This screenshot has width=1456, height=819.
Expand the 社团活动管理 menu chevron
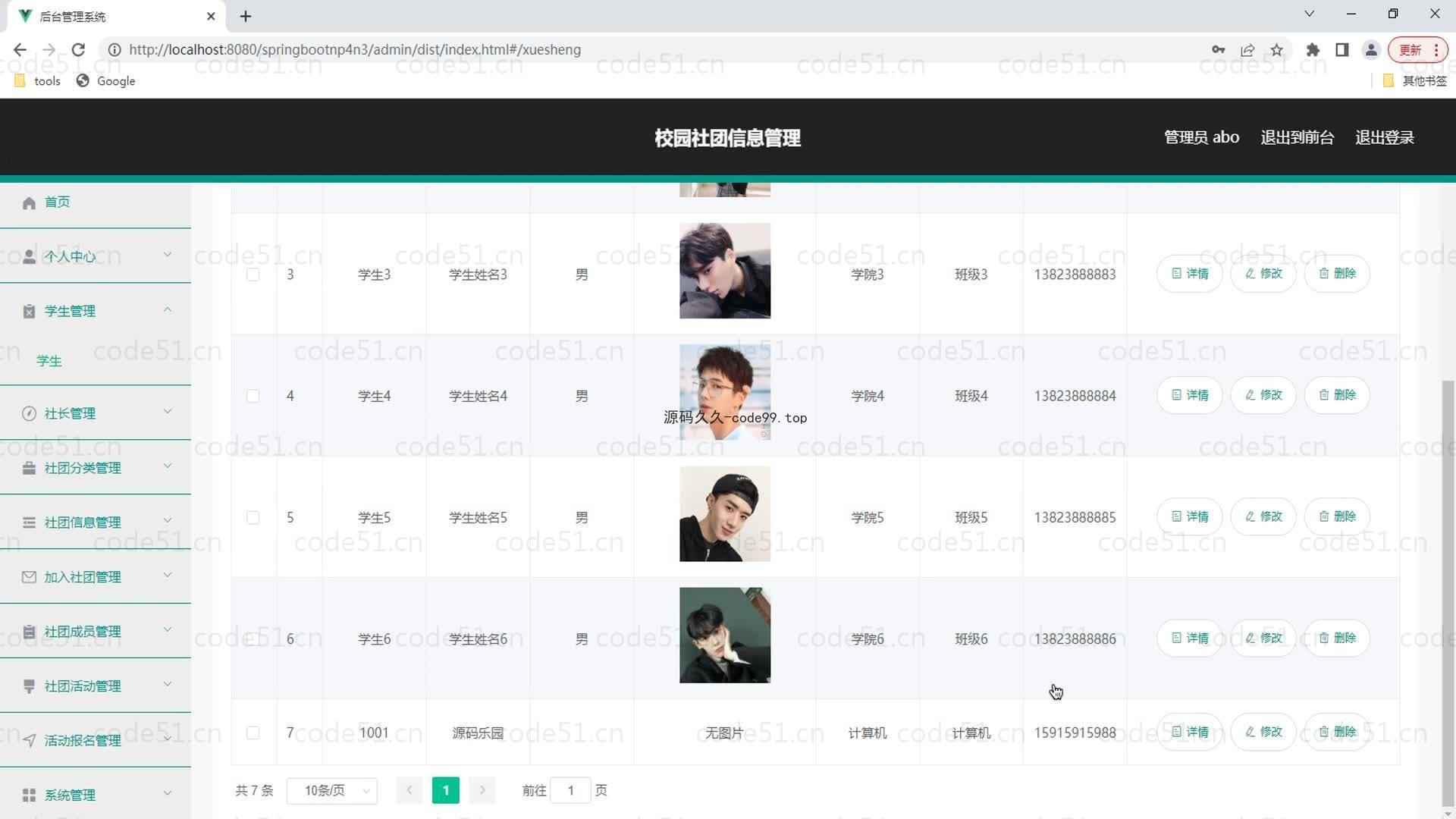click(x=168, y=686)
